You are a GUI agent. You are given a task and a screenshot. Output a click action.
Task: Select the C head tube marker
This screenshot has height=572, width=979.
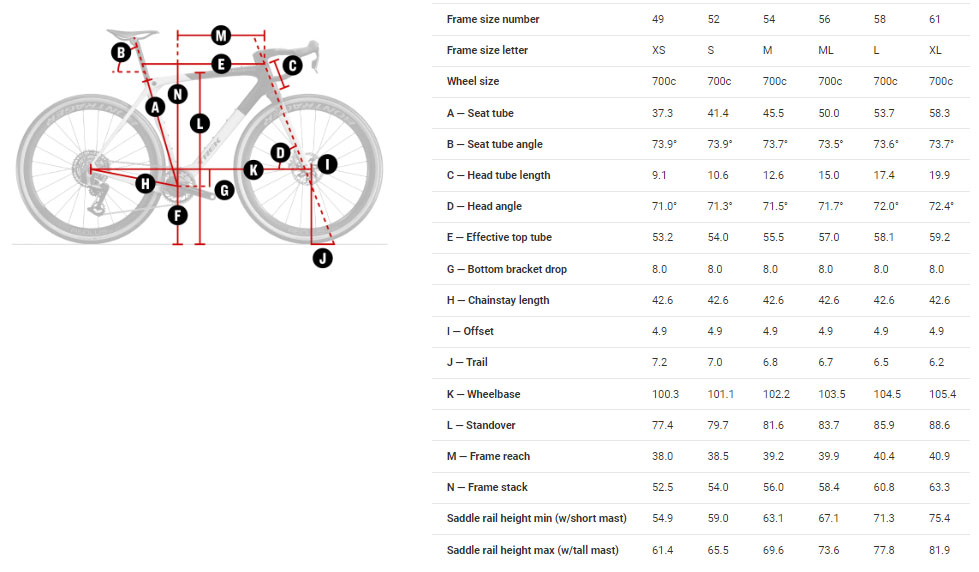[292, 66]
